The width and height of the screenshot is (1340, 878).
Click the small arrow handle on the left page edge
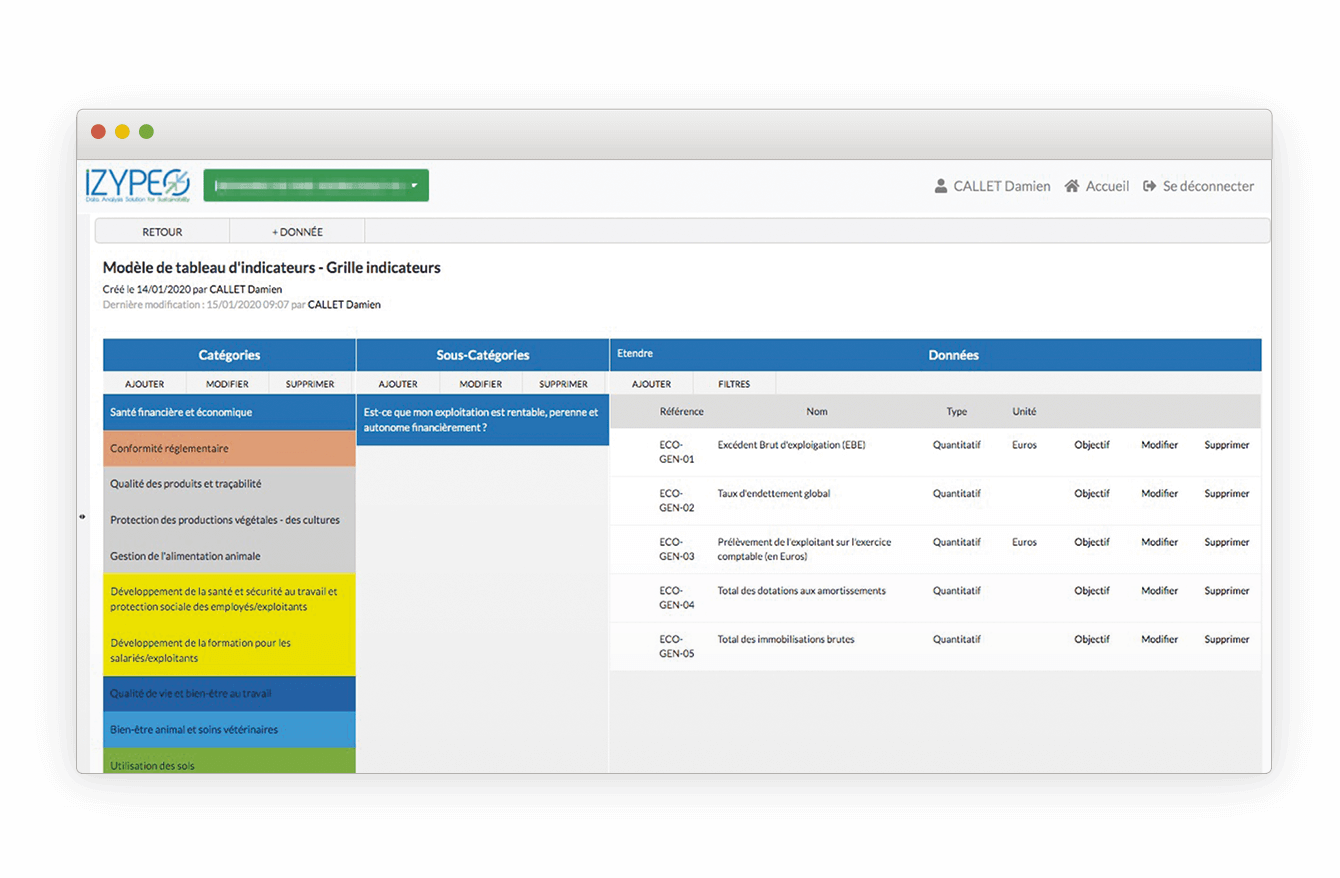[82, 516]
